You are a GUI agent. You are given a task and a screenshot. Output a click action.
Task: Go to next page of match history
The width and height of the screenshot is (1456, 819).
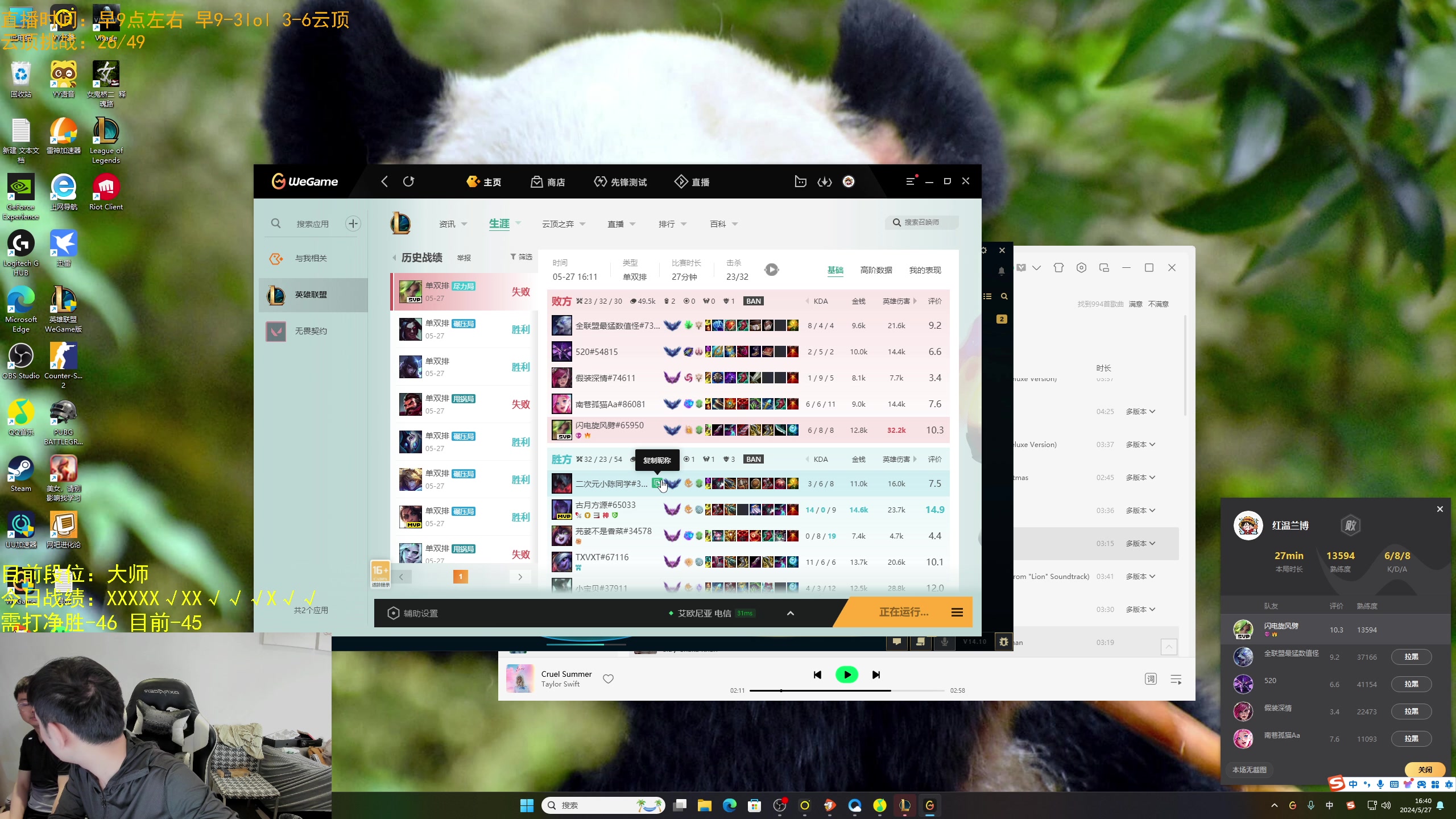click(x=520, y=577)
